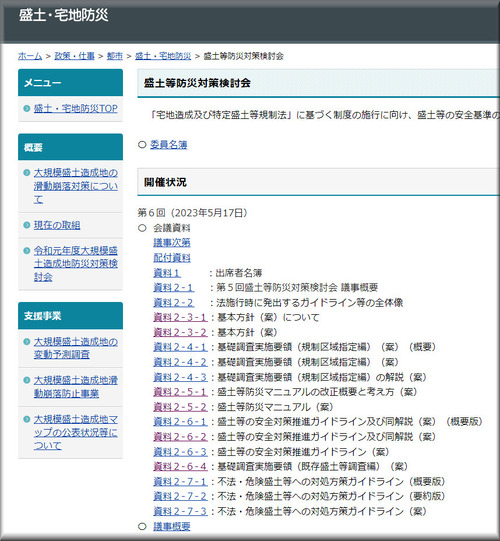Open 資料2-5-2 盛土等防災マニュアル draft
This screenshot has width=500, height=541.
click(x=180, y=407)
